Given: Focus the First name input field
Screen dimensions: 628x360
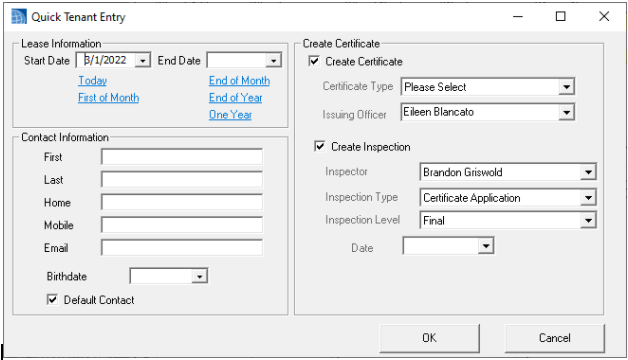Looking at the screenshot, I should (x=182, y=157).
